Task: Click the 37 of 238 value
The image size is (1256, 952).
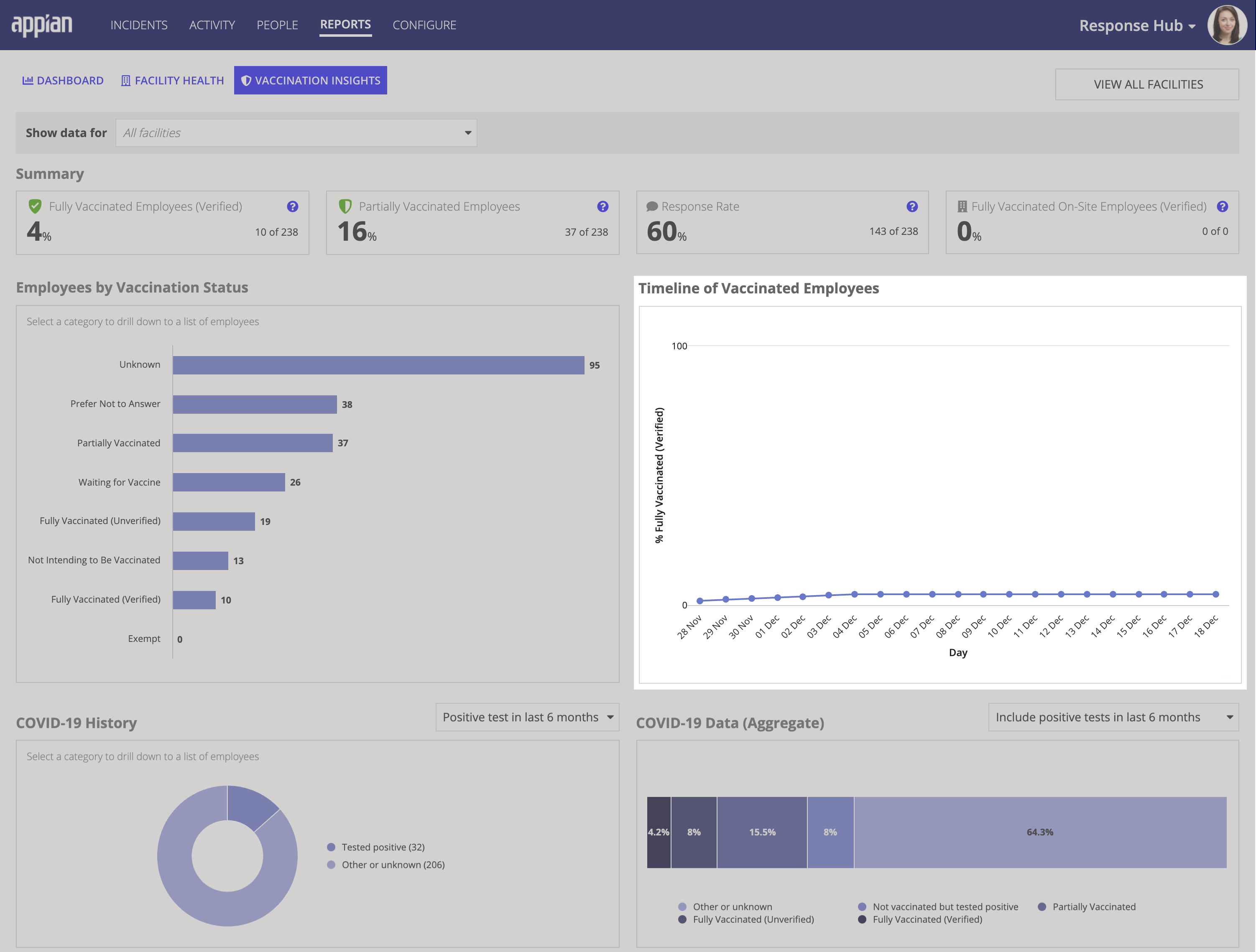Action: [586, 232]
